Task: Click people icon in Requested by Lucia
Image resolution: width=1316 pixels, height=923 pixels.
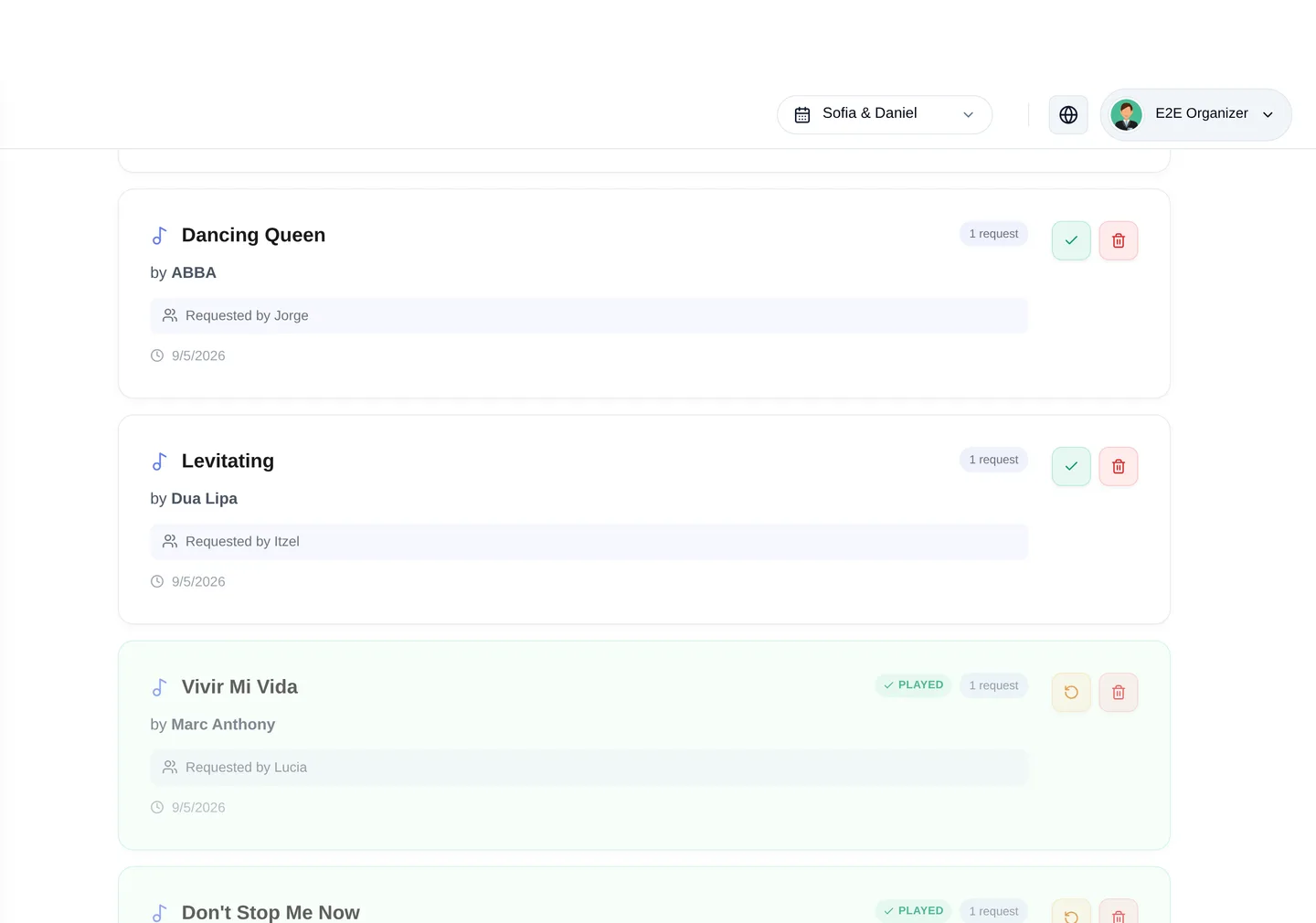Action: [x=170, y=767]
